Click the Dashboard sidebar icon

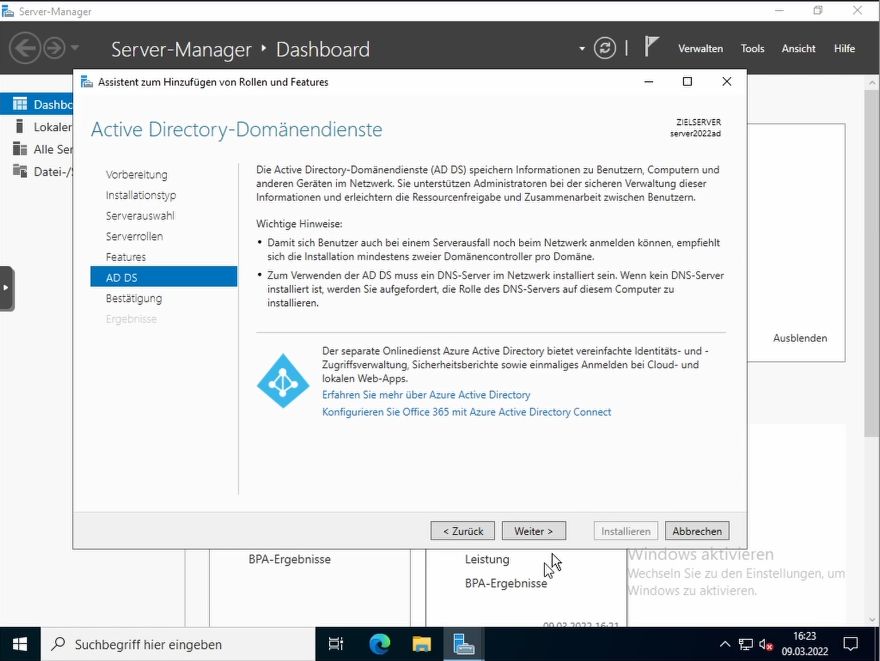pyautogui.click(x=20, y=104)
